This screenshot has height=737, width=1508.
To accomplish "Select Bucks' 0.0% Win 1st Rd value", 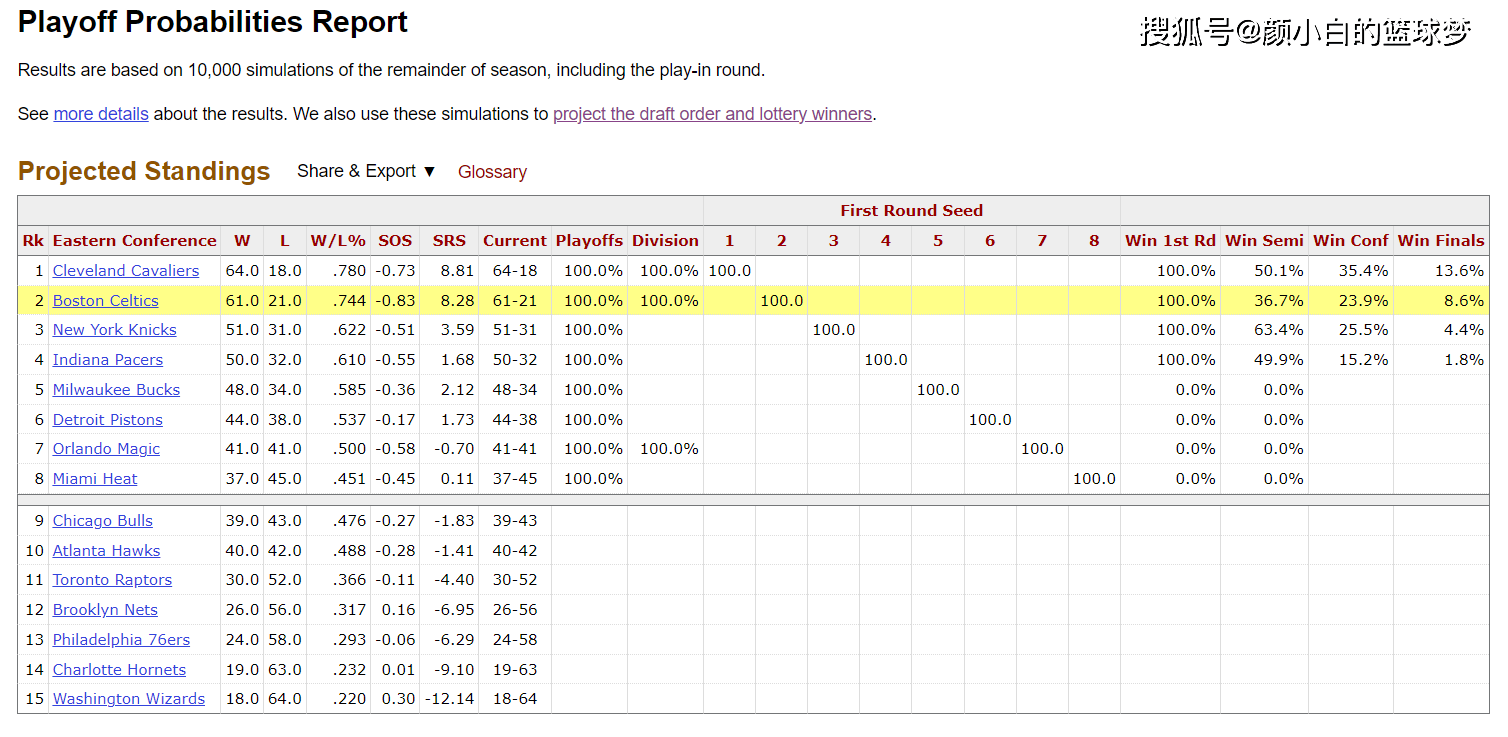I will [1195, 389].
